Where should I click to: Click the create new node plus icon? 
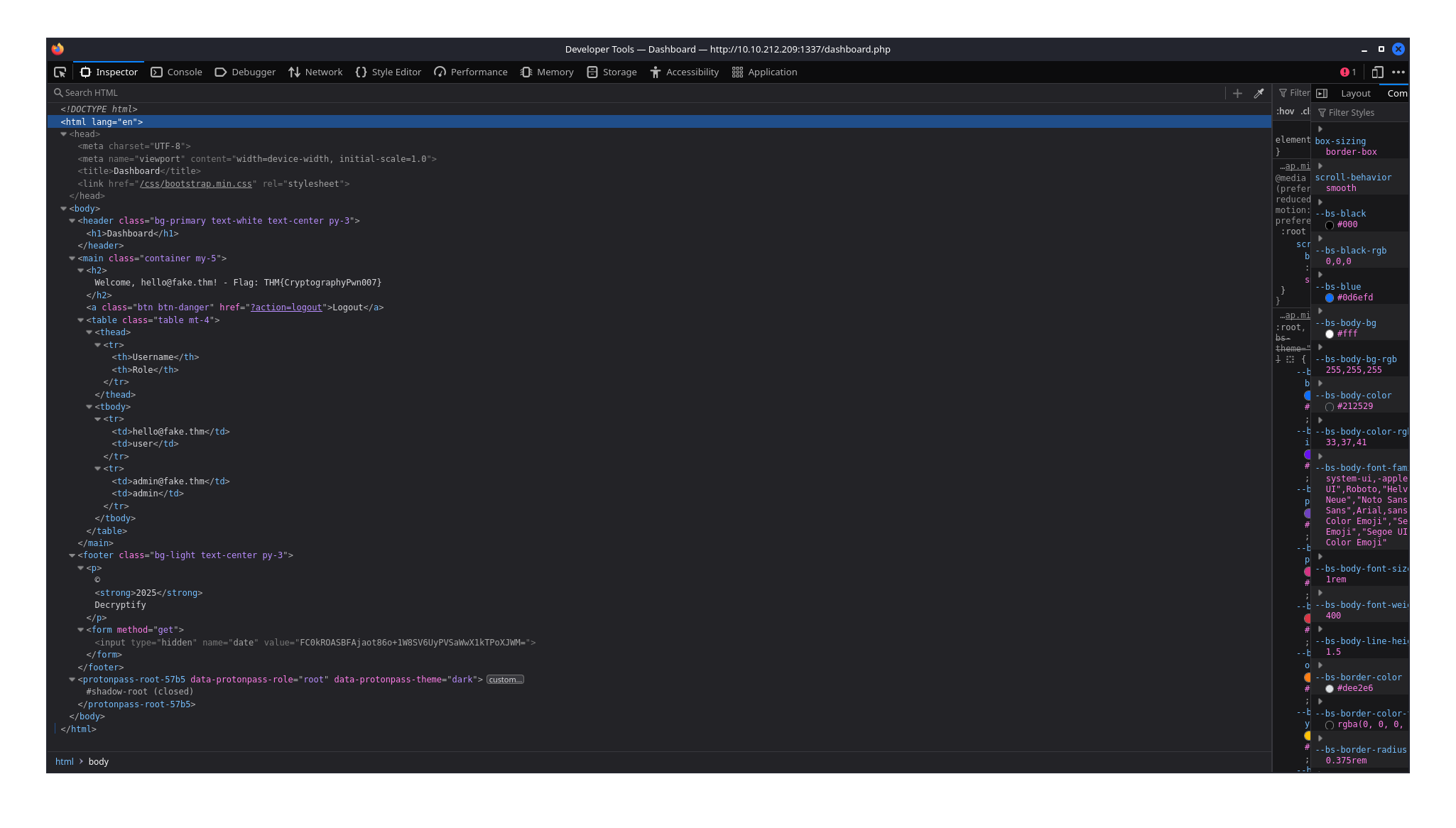pos(1237,93)
